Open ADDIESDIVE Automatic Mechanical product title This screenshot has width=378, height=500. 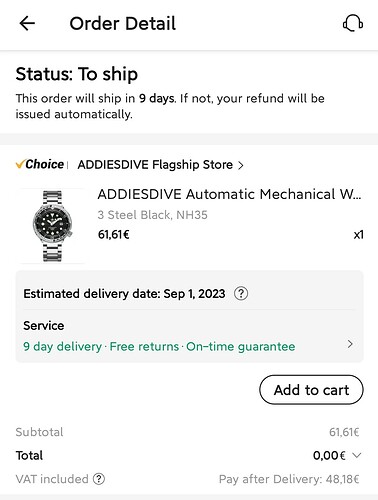click(229, 194)
